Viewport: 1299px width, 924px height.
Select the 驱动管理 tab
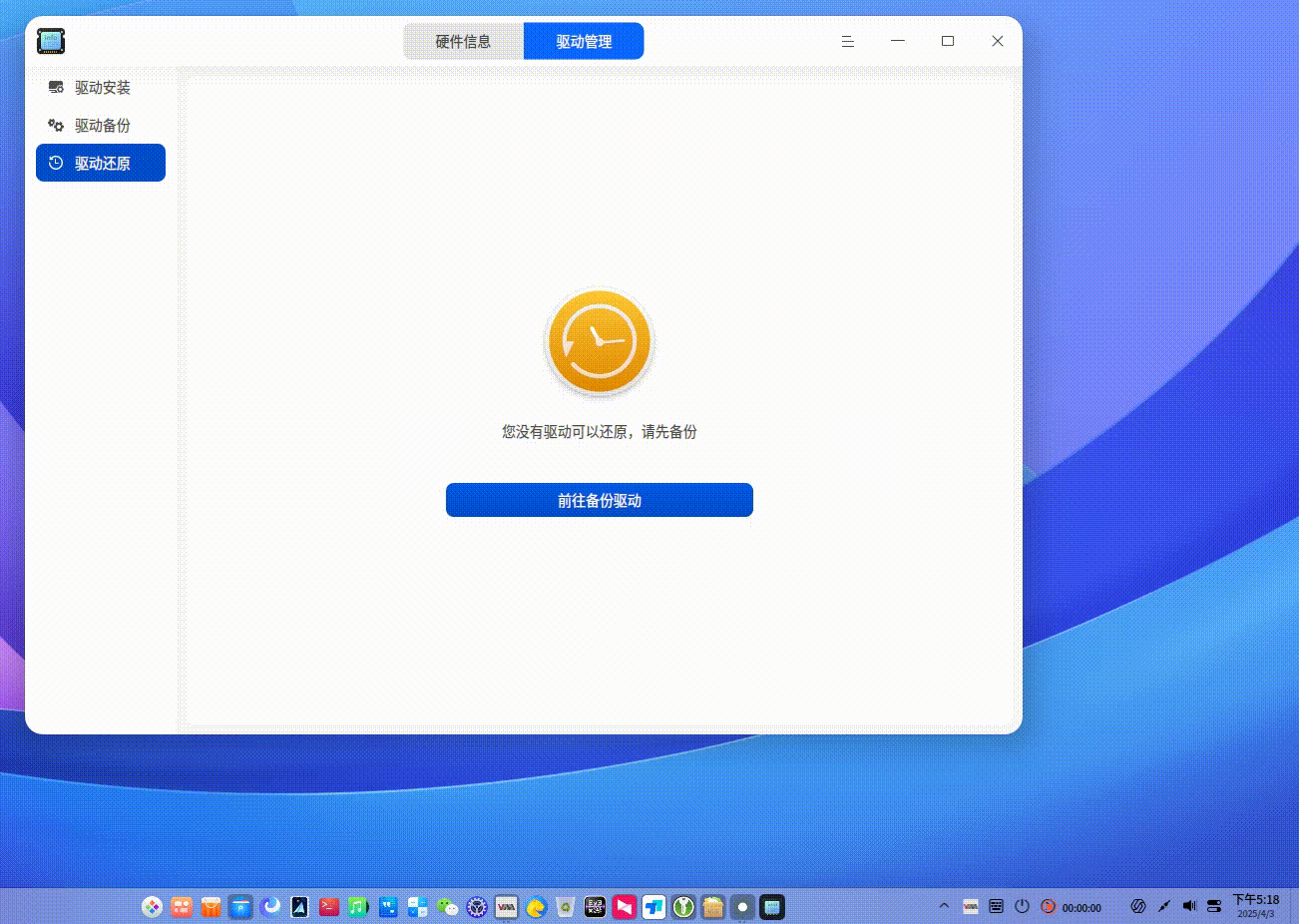584,41
